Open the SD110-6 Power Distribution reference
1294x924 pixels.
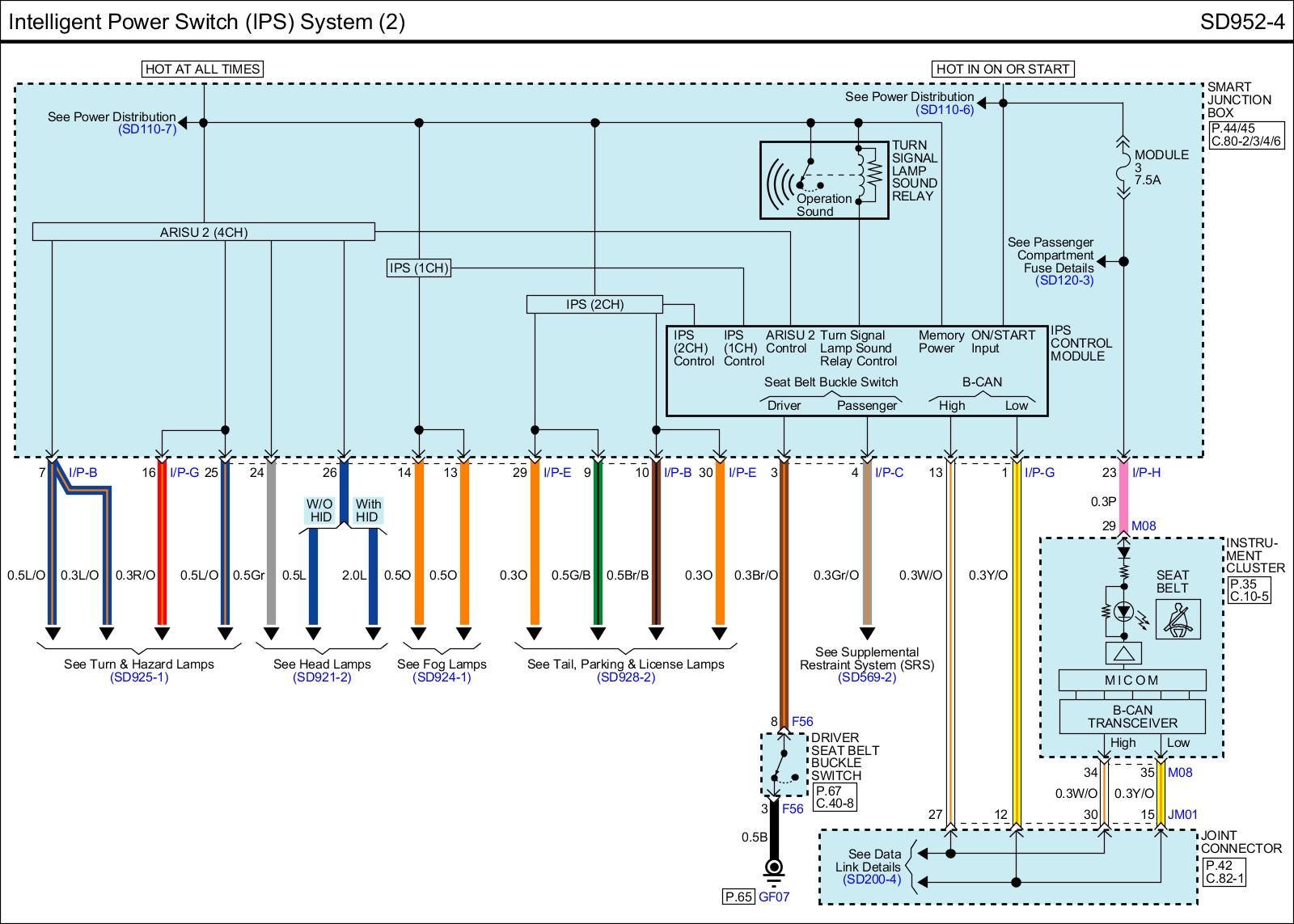944,109
